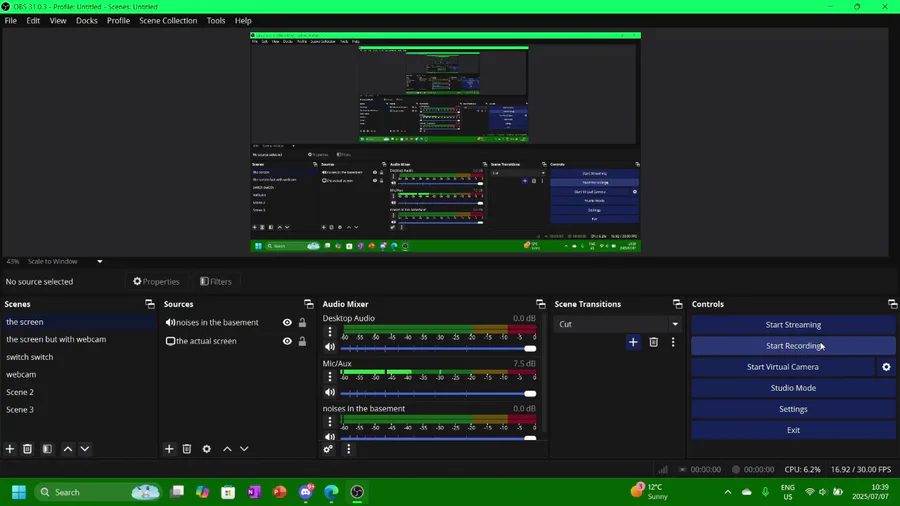
Task: Select scene 'the screen but with webcam'
Action: (x=56, y=339)
